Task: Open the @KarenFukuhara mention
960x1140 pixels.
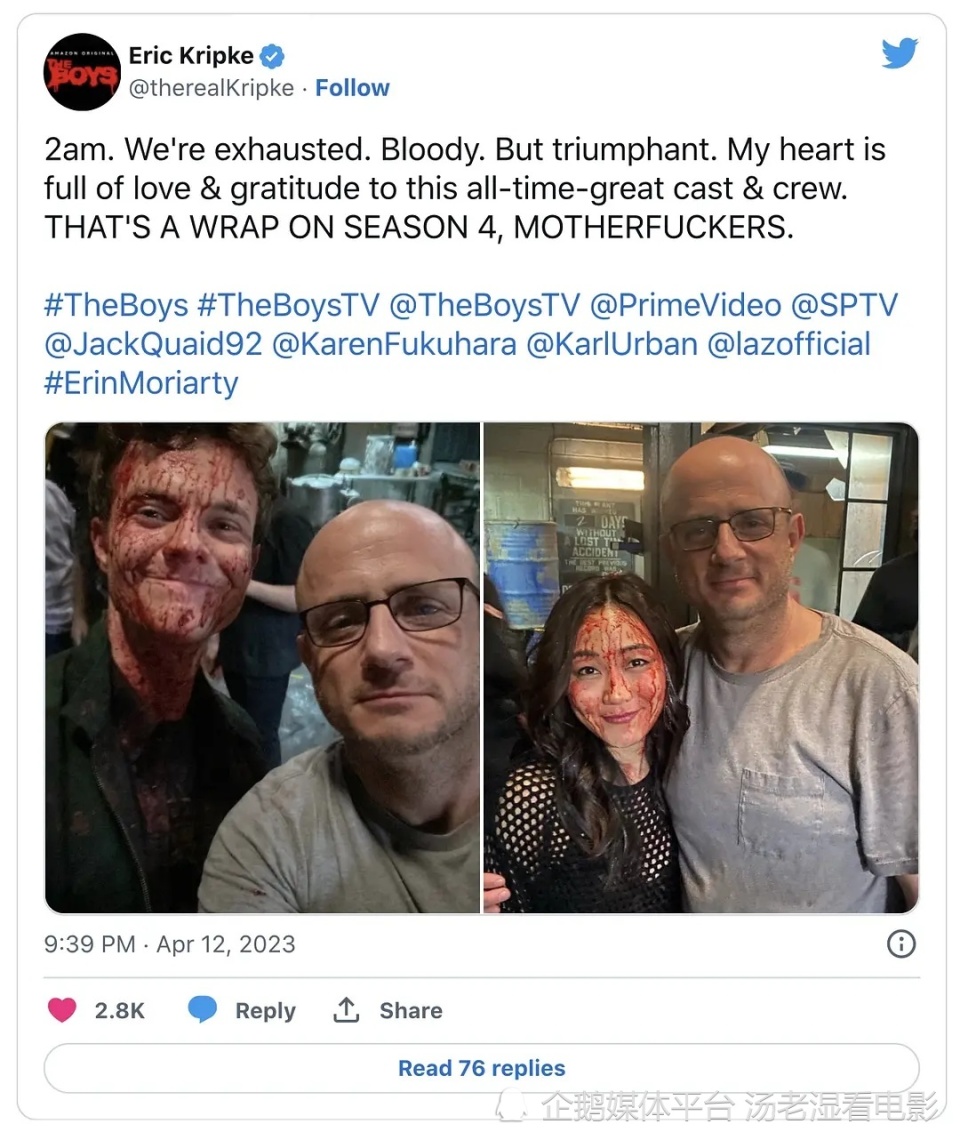Action: pyautogui.click(x=394, y=344)
